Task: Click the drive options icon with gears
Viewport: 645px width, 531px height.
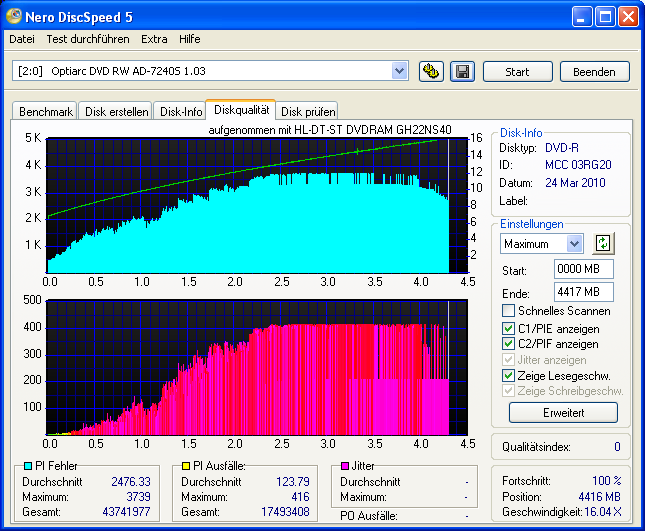Action: coord(431,72)
